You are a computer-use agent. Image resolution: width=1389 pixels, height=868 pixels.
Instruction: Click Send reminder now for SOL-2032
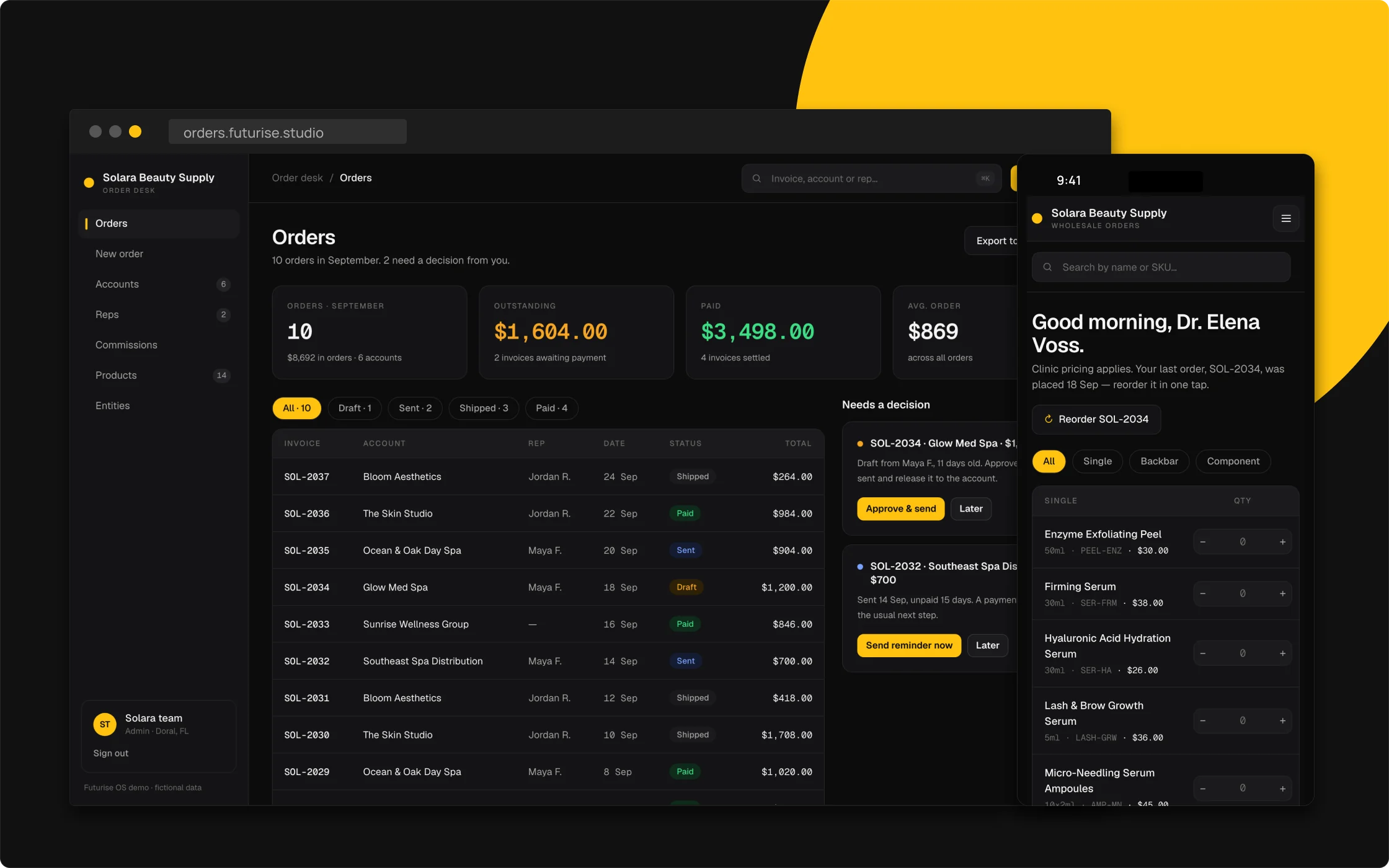coord(909,645)
